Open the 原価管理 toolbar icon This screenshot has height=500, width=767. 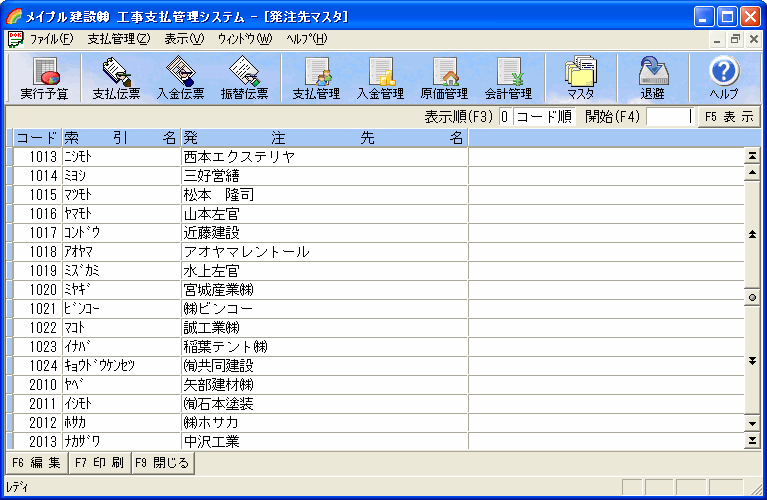[444, 78]
